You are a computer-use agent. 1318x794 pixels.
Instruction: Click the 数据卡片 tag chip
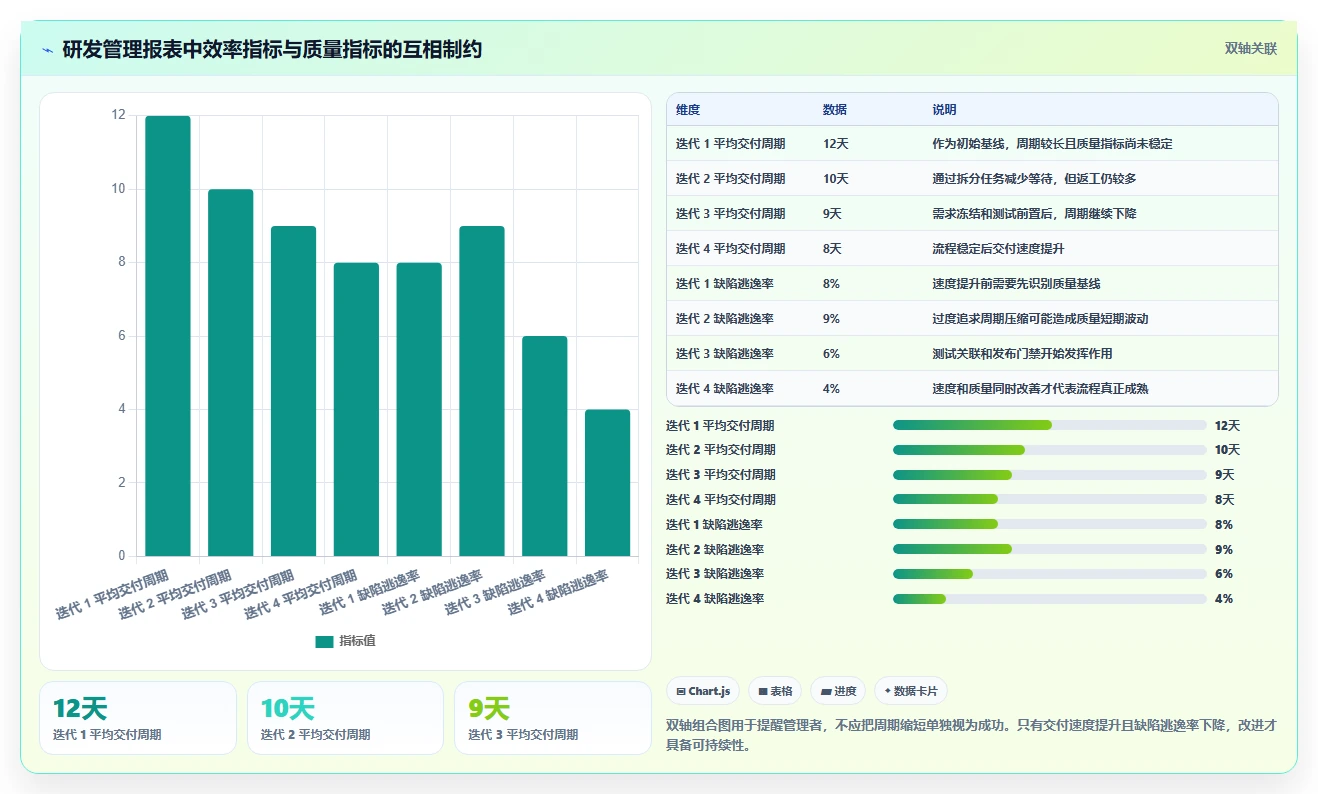(910, 691)
